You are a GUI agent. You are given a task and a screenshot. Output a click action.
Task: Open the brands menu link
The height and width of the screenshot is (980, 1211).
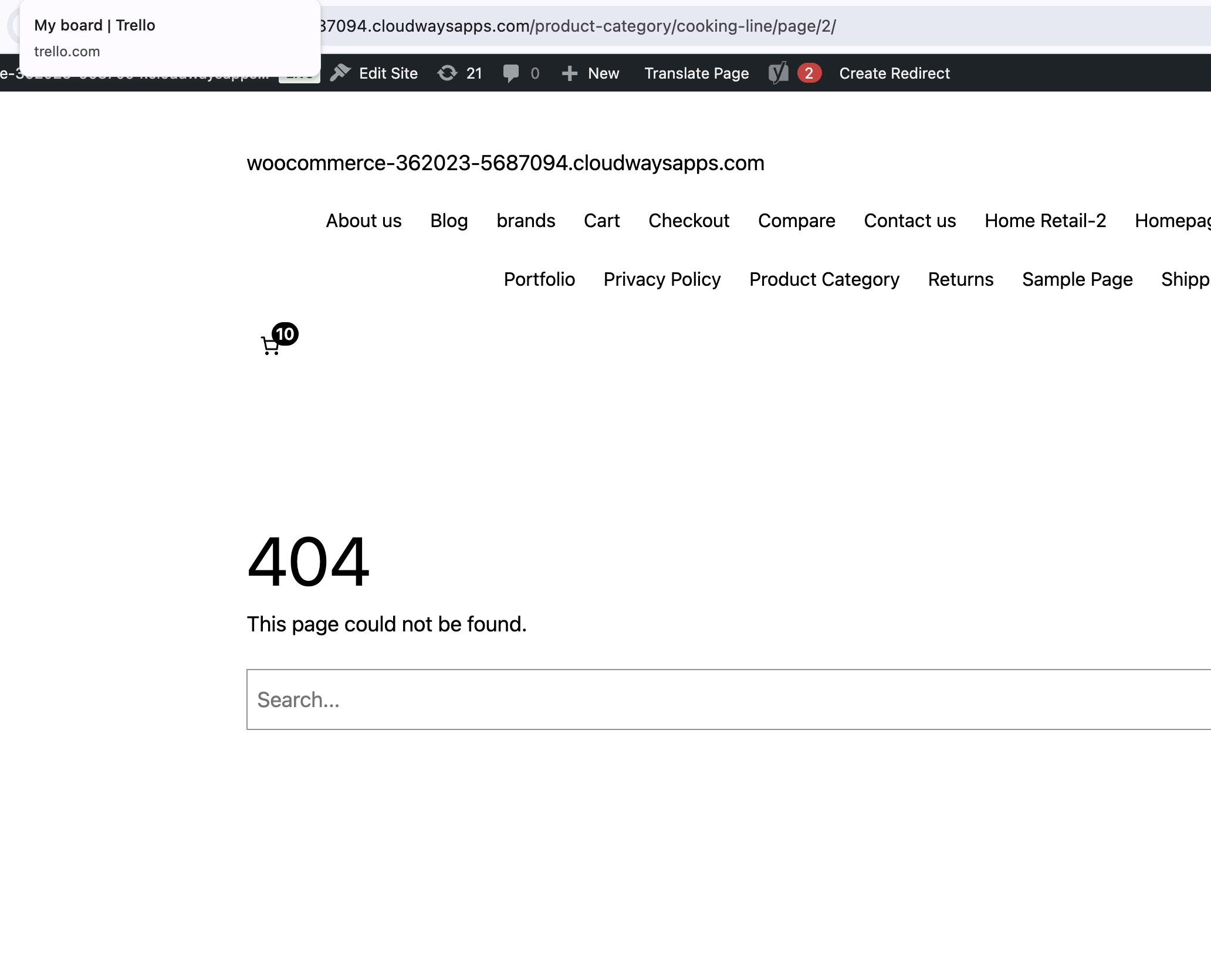[x=526, y=221]
